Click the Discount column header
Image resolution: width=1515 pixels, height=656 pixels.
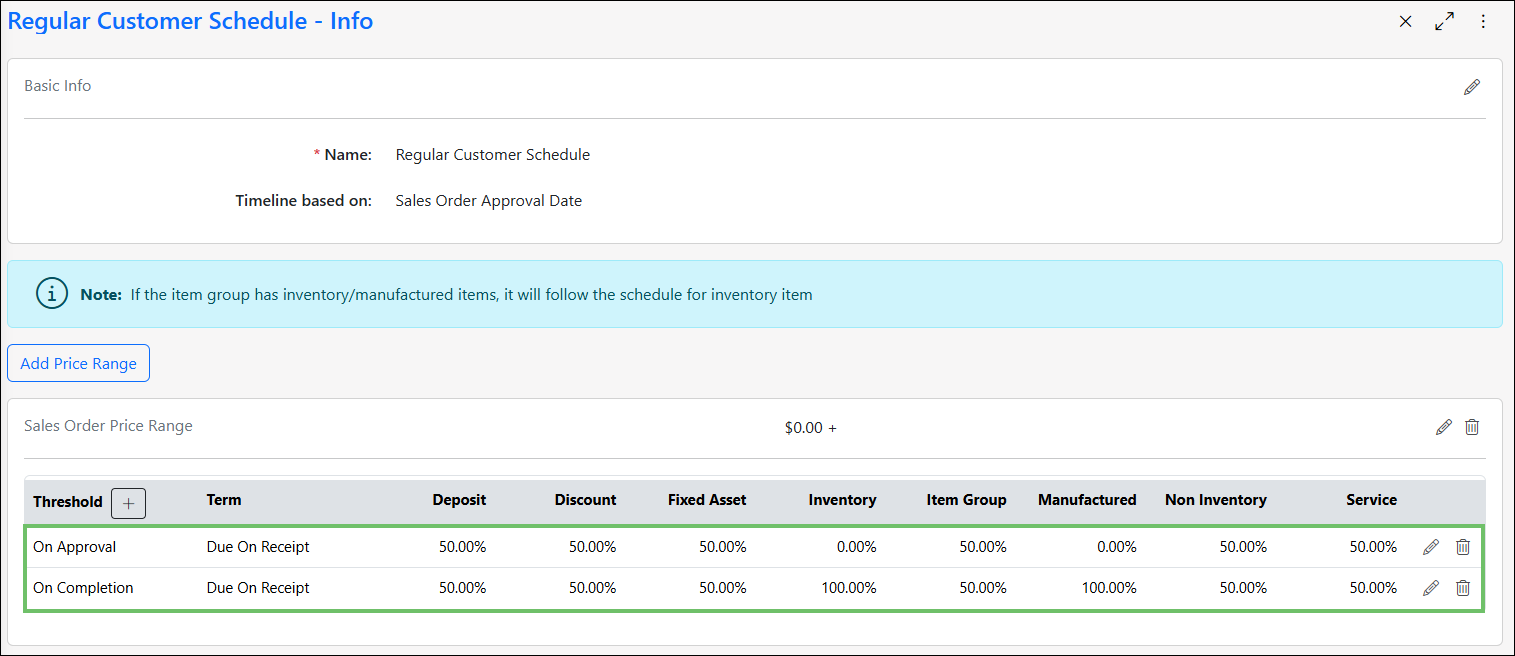pyautogui.click(x=585, y=500)
